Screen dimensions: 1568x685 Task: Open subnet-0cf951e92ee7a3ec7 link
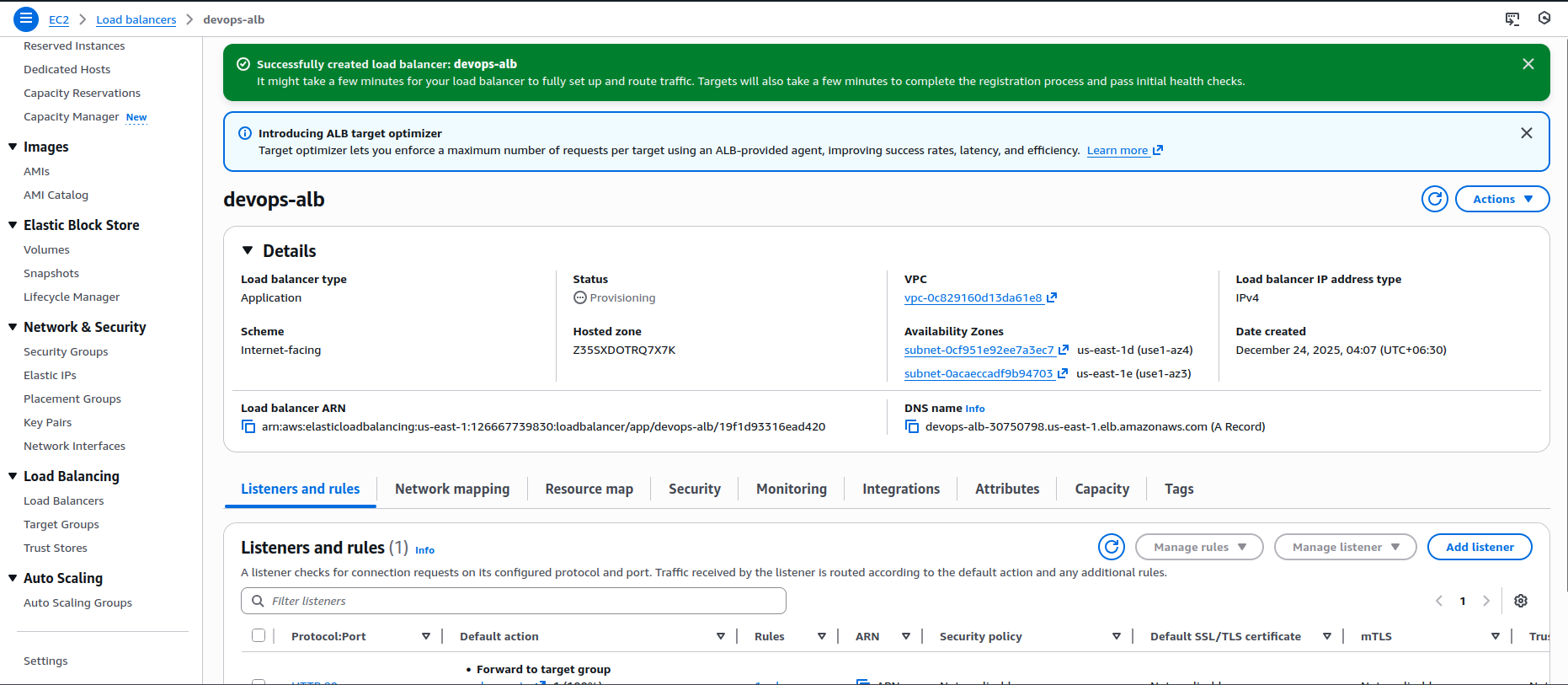(x=986, y=350)
